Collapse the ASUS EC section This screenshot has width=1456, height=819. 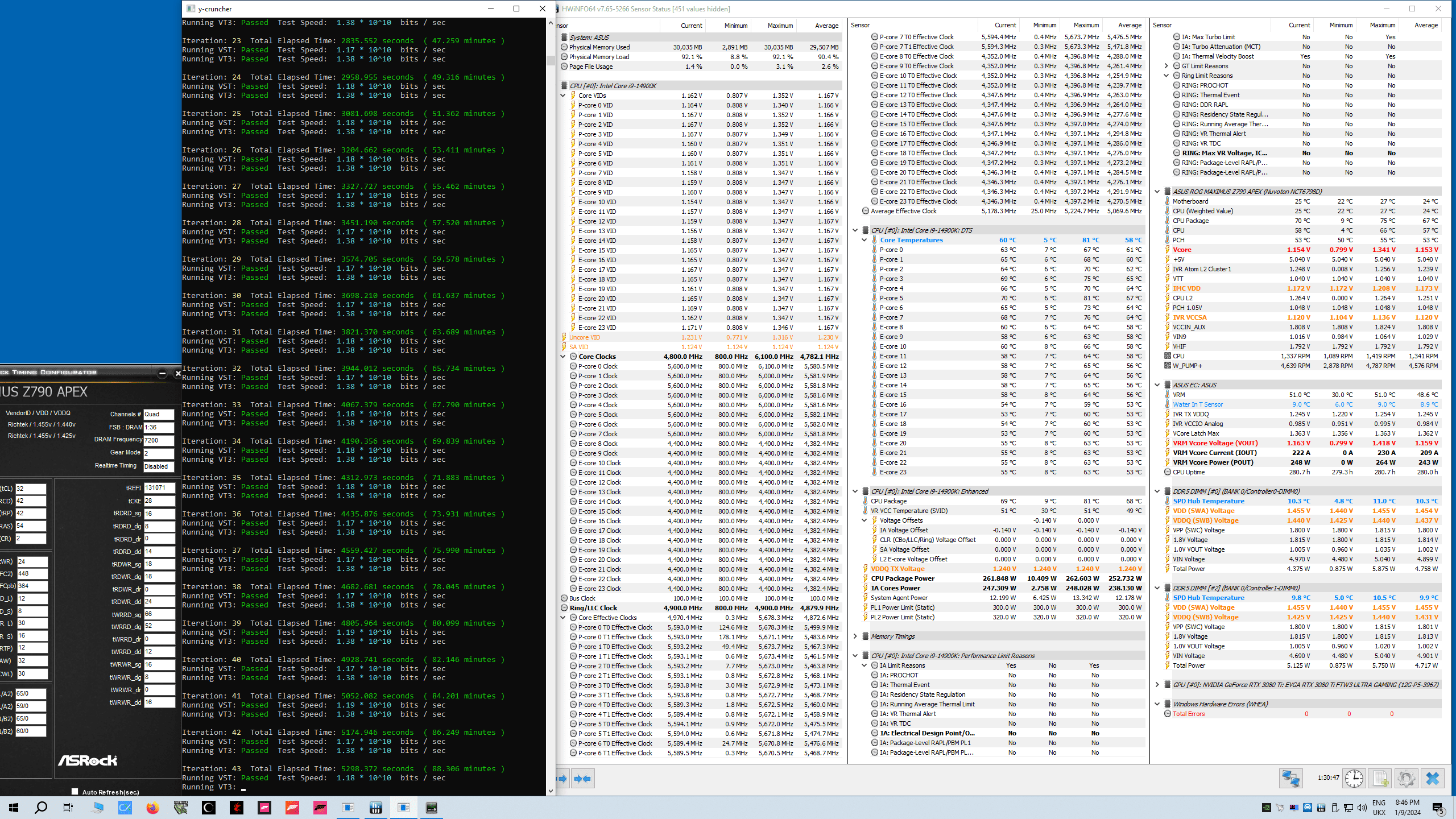pos(1157,385)
